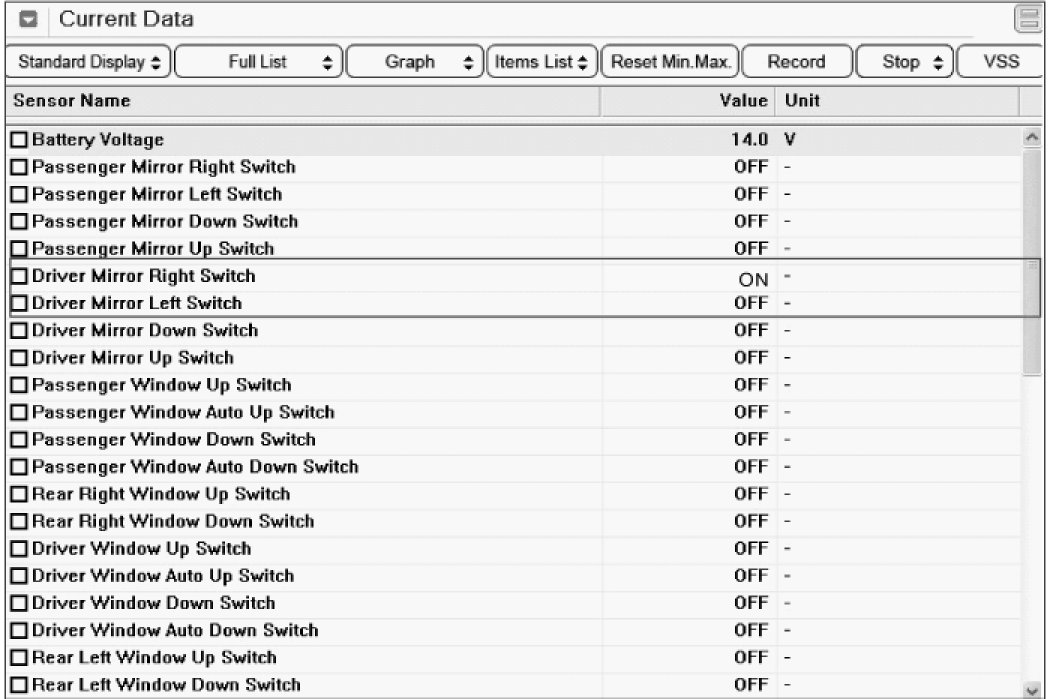Open the Standard Display dropdown
This screenshot has height=699, width=1050.
[x=90, y=62]
